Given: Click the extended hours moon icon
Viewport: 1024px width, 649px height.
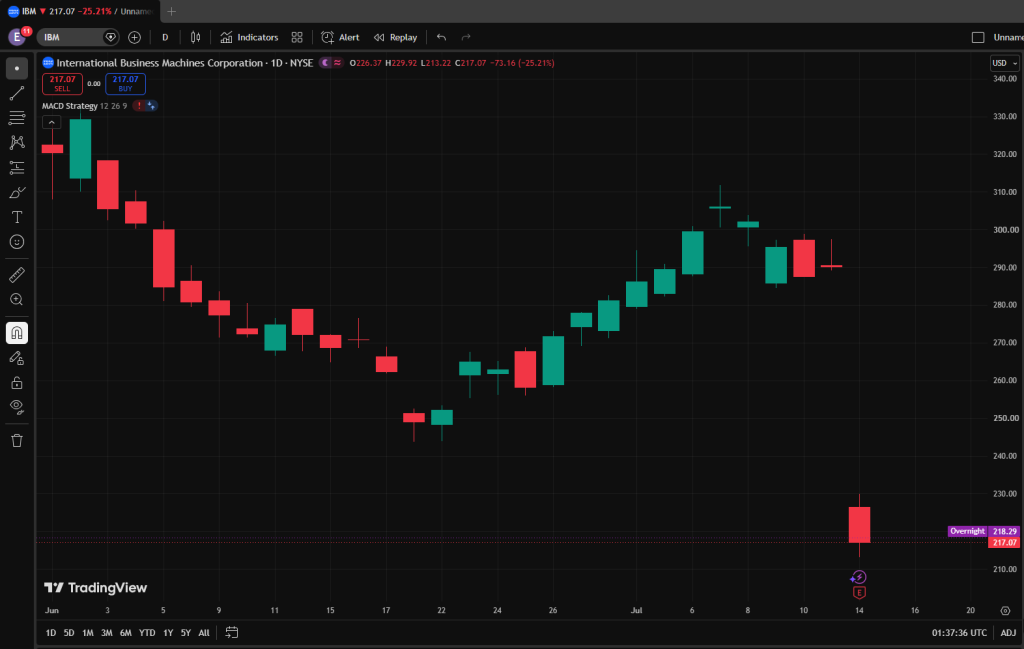Looking at the screenshot, I should 325,63.
